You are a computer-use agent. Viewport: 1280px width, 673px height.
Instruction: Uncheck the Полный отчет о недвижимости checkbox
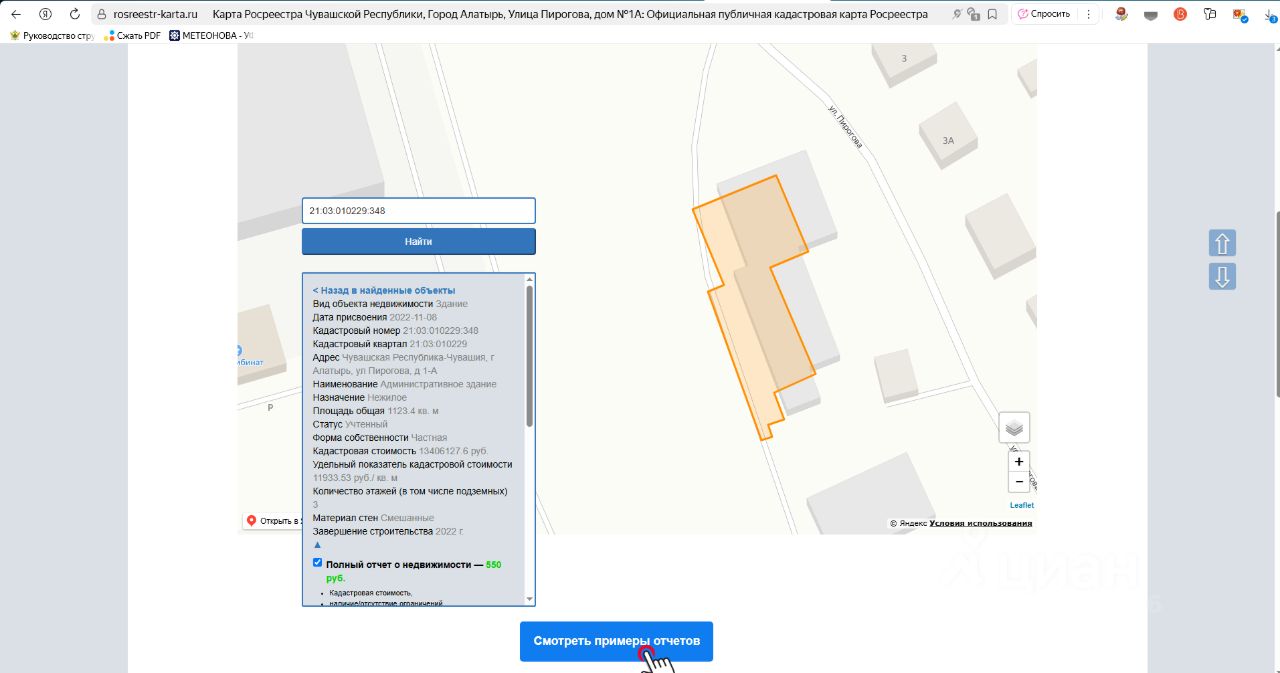pos(318,563)
